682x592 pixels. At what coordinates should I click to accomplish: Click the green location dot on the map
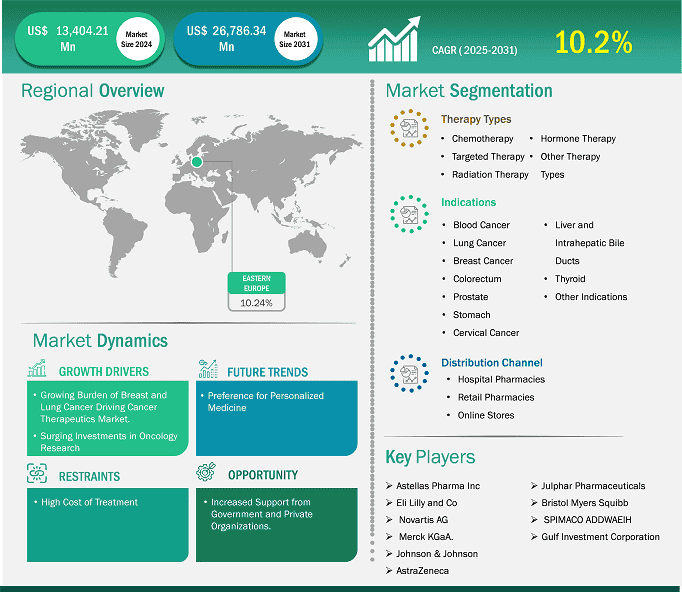point(197,162)
